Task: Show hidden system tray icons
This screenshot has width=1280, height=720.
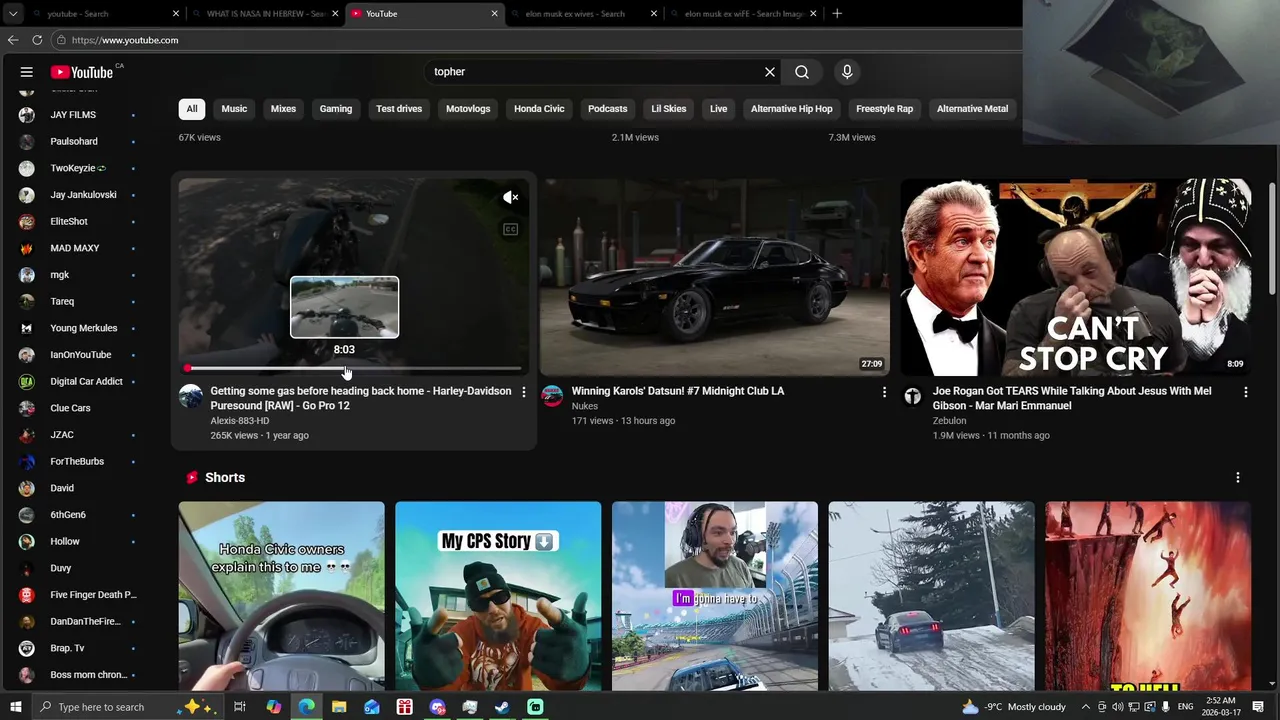Action: coord(1085,707)
